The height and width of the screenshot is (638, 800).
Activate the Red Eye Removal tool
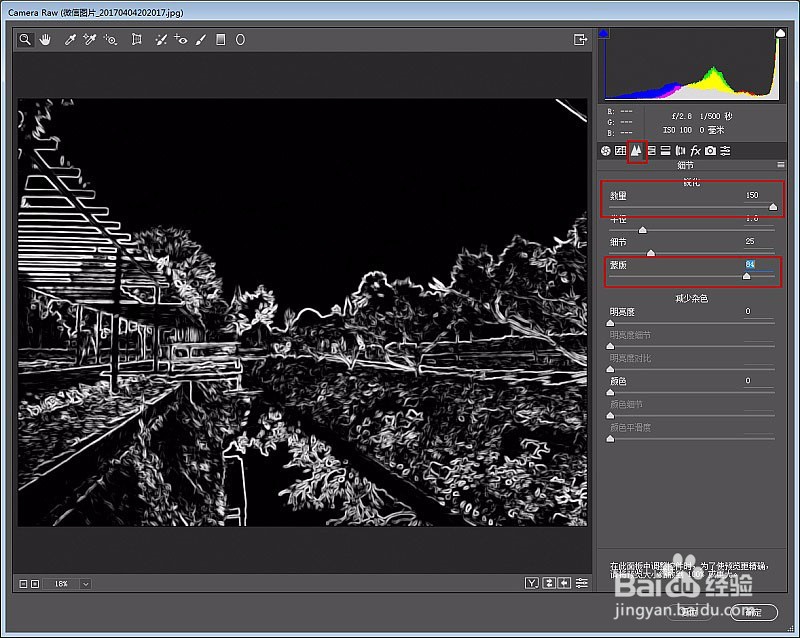[181, 39]
